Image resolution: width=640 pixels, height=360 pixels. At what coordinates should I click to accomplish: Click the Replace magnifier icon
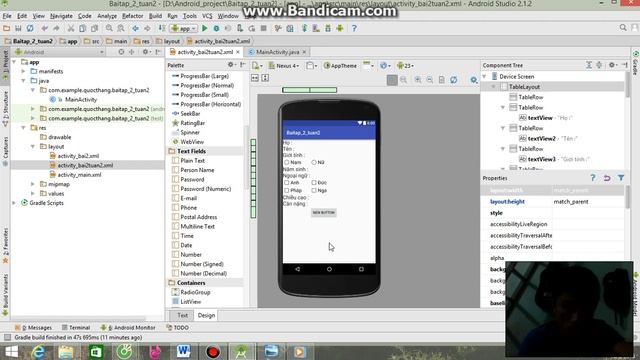click(121, 28)
